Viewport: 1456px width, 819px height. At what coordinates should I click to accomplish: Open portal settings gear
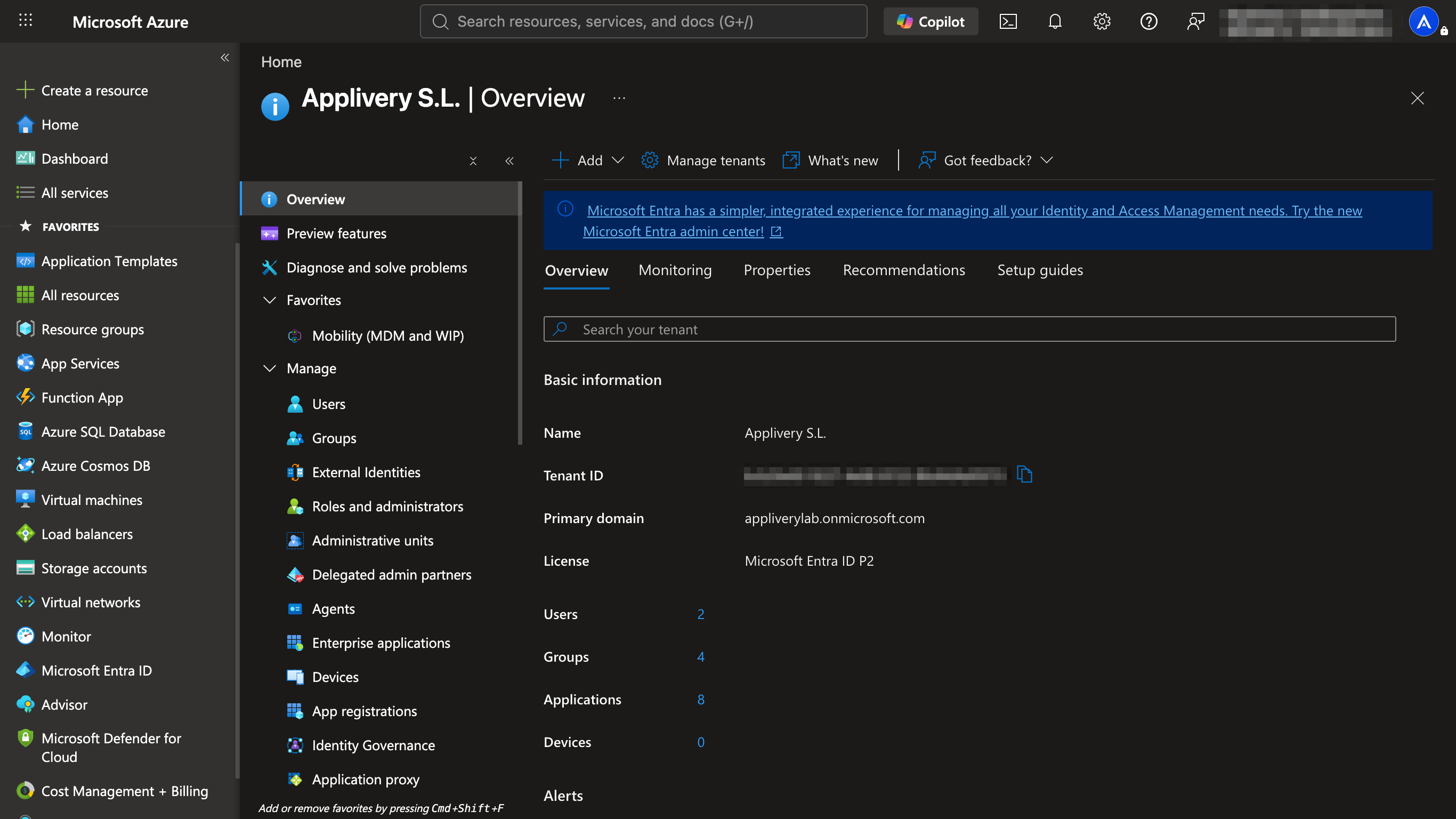[1102, 21]
